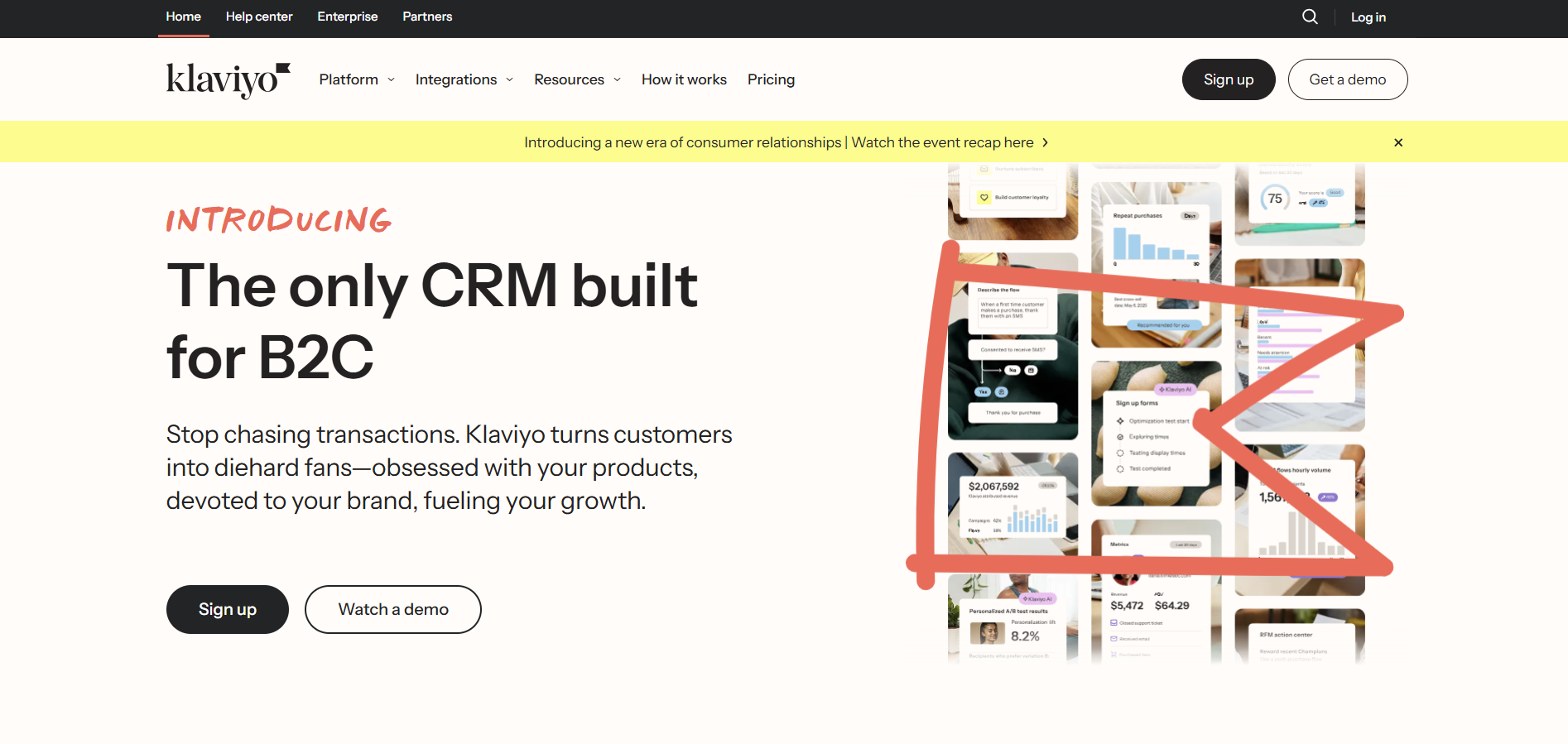Expand the Resources dropdown menu
The width and height of the screenshot is (1568, 744).
tap(577, 79)
